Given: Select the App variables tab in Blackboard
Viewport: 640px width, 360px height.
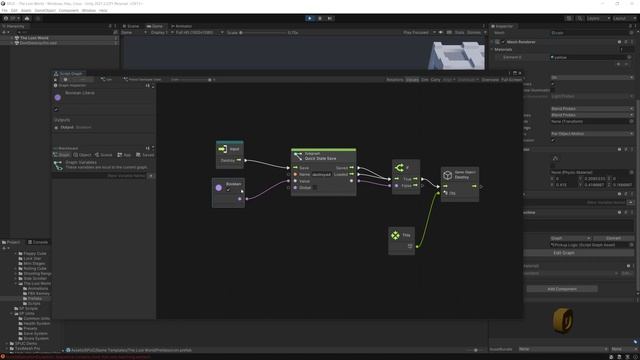Looking at the screenshot, I should pos(124,155).
